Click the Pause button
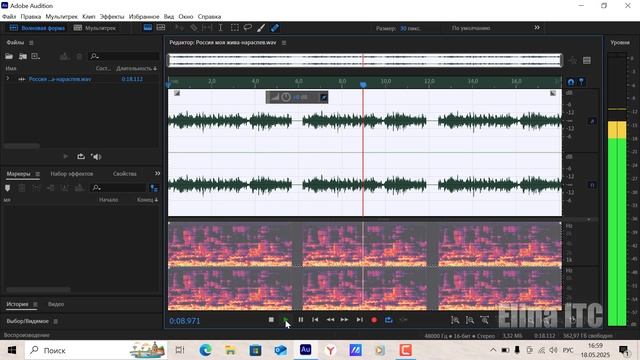The height and width of the screenshot is (360, 640). point(300,320)
